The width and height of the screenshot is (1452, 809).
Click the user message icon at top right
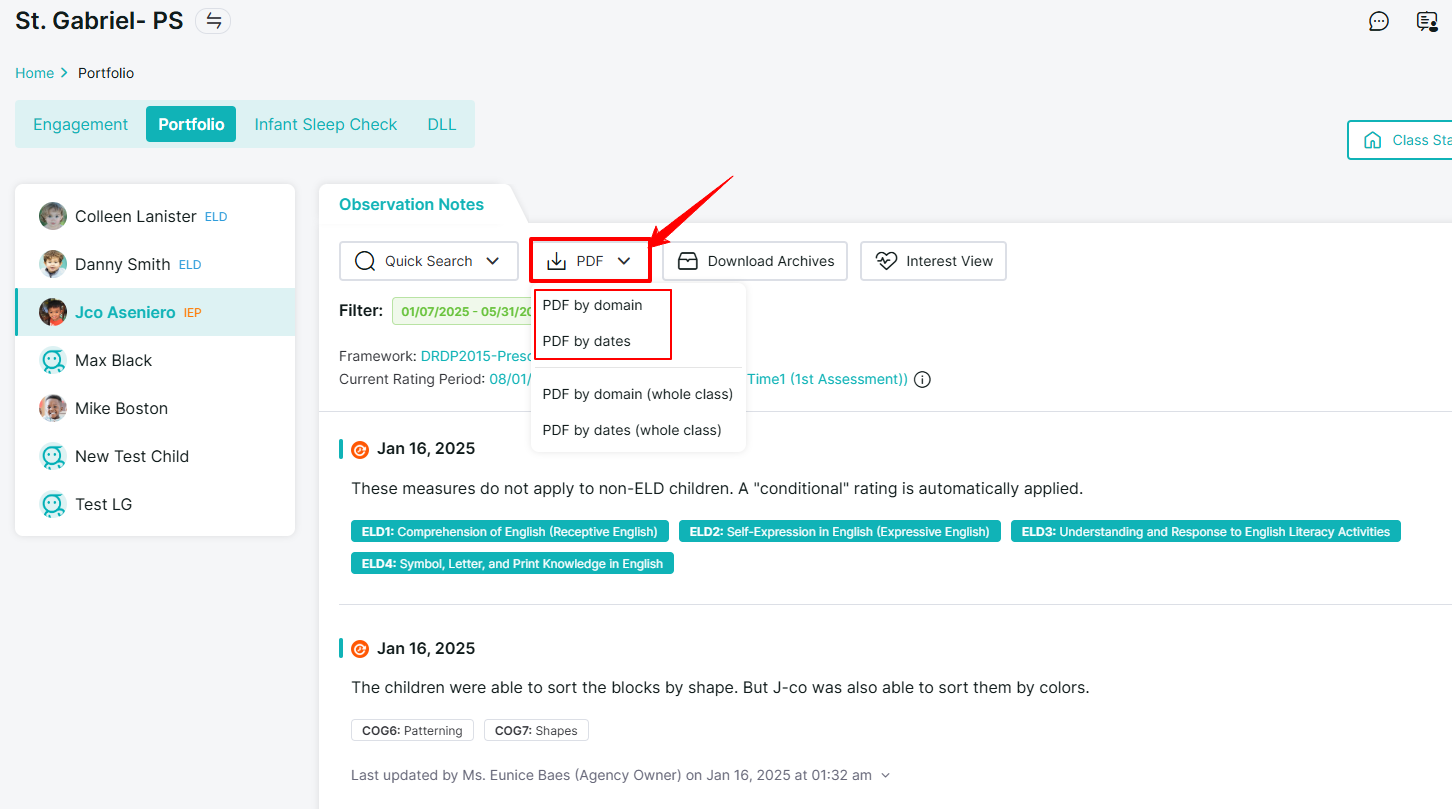click(x=1427, y=21)
